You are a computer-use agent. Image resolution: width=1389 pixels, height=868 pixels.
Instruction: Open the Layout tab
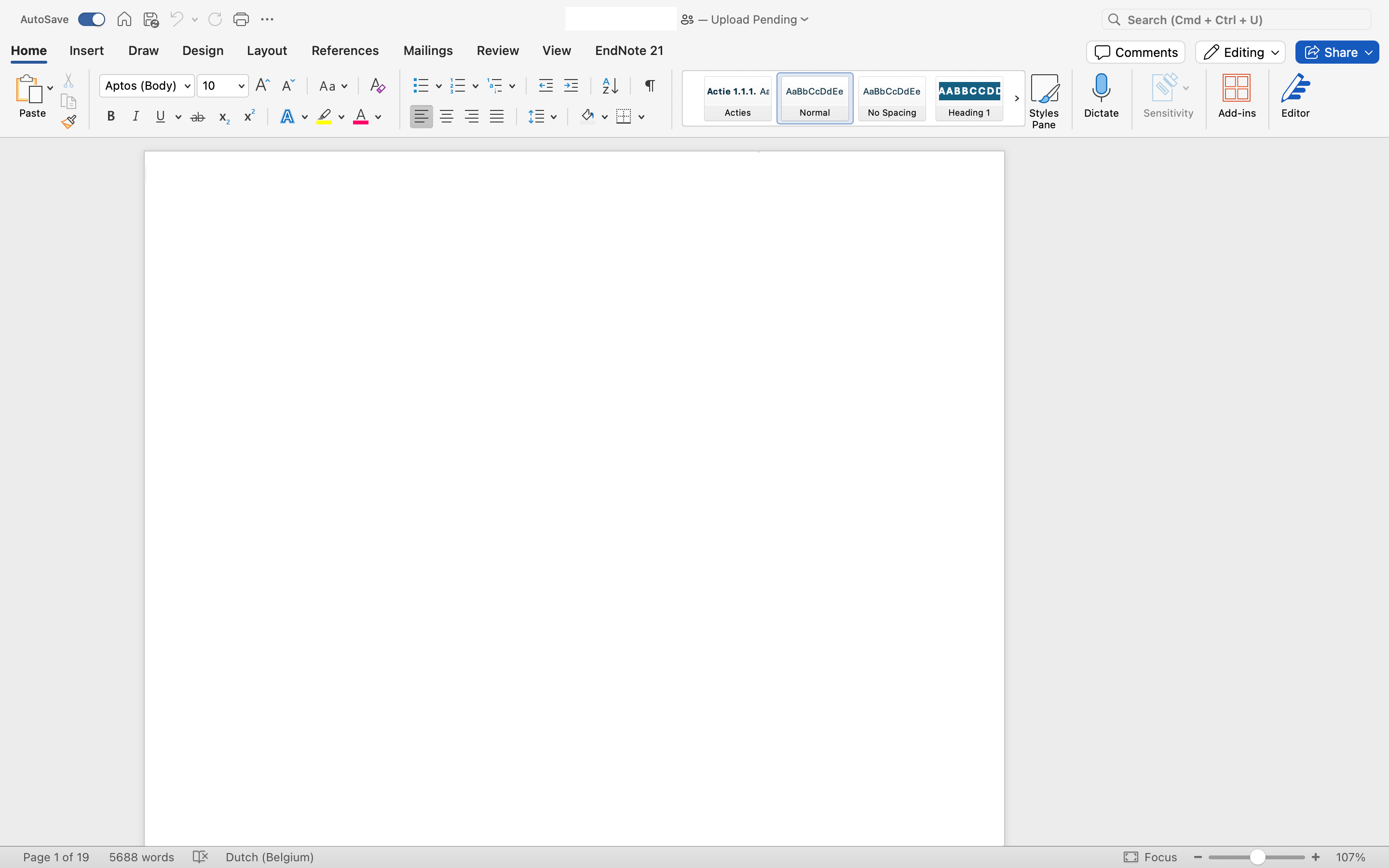(x=267, y=51)
